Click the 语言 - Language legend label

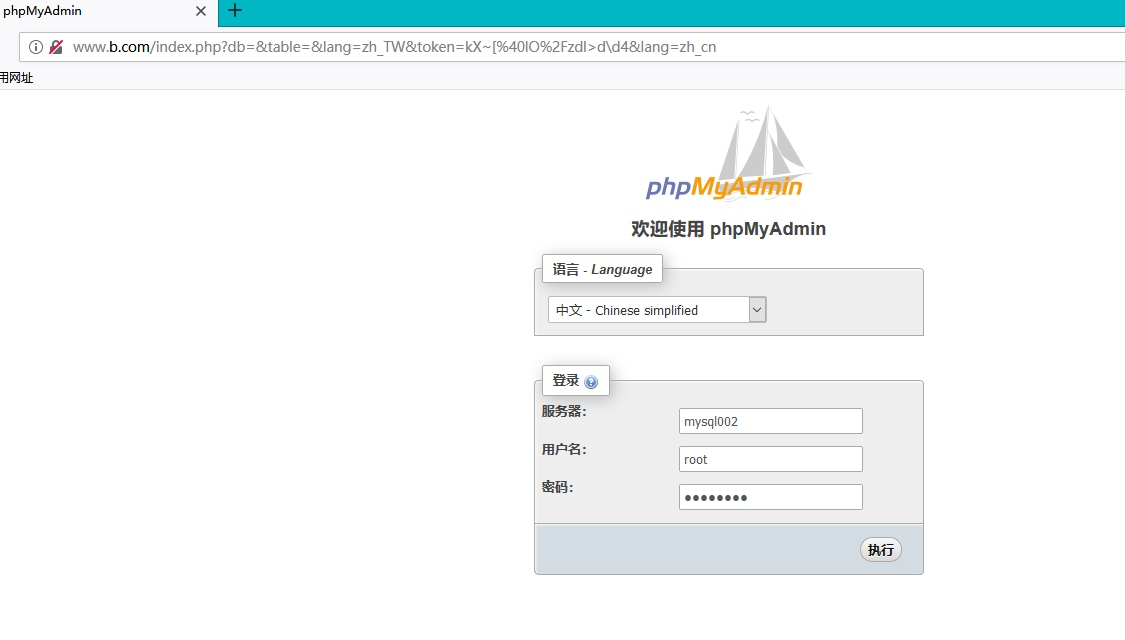(x=602, y=269)
